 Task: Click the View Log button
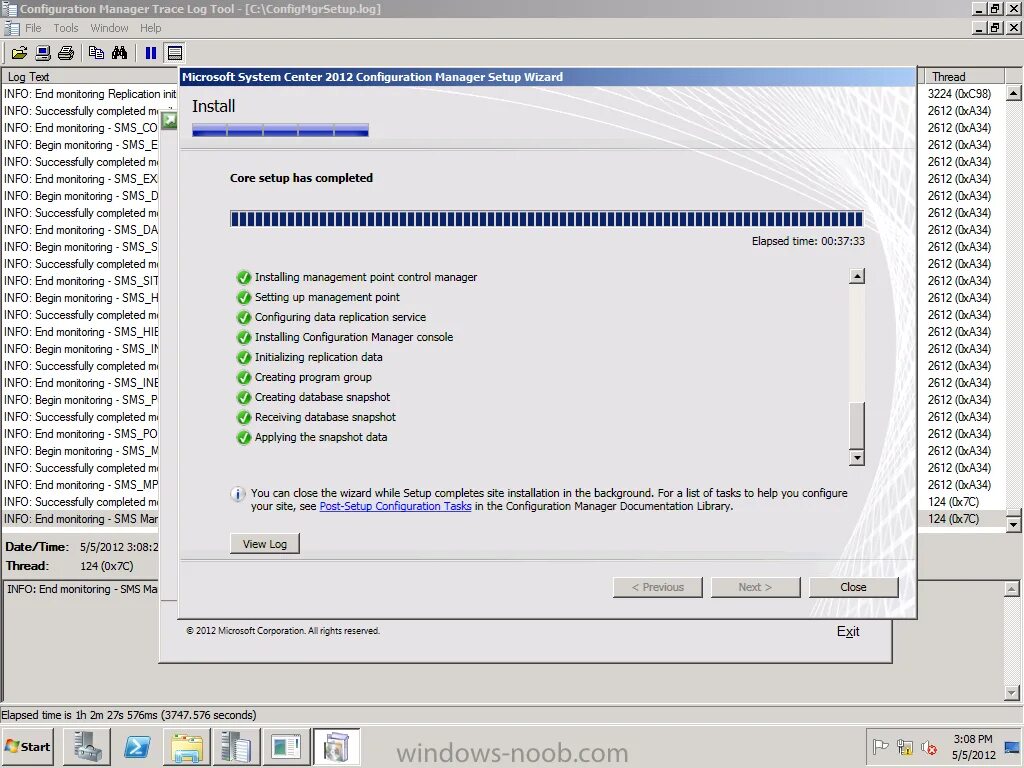264,544
